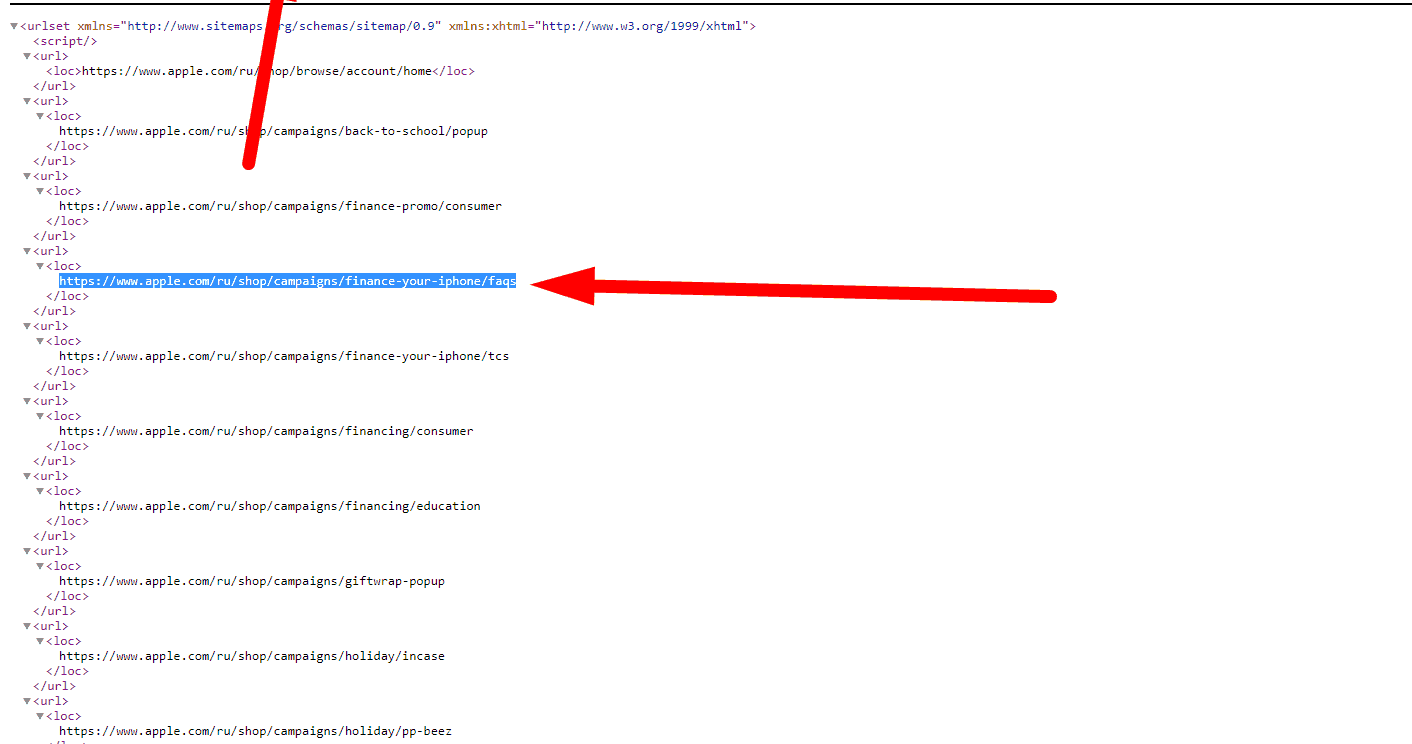This screenshot has height=744, width=1412.
Task: Collapse the url node wrapping back-to-school/popup
Action: pos(28,101)
